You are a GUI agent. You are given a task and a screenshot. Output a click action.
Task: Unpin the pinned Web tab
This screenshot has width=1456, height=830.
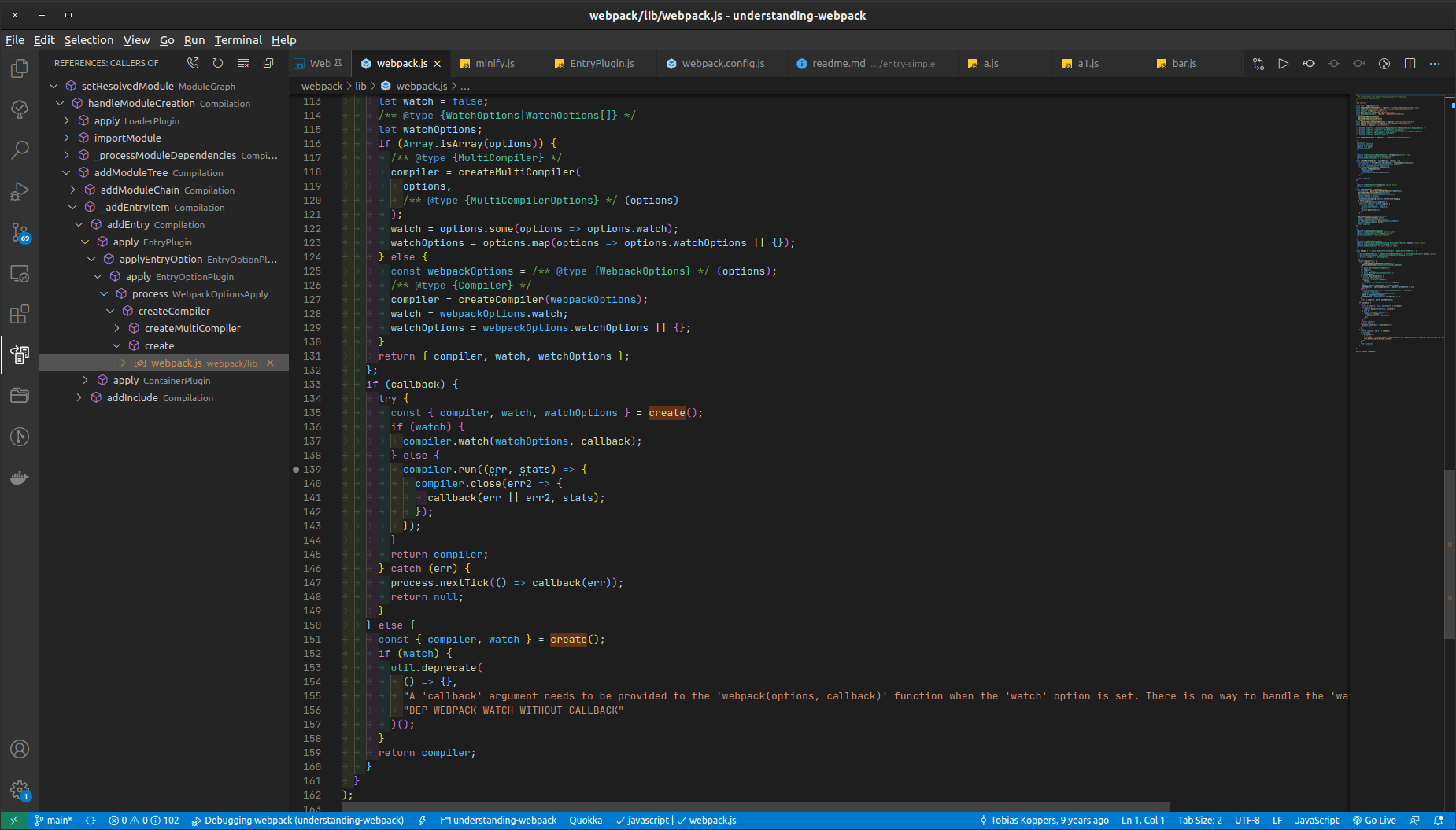[x=337, y=63]
